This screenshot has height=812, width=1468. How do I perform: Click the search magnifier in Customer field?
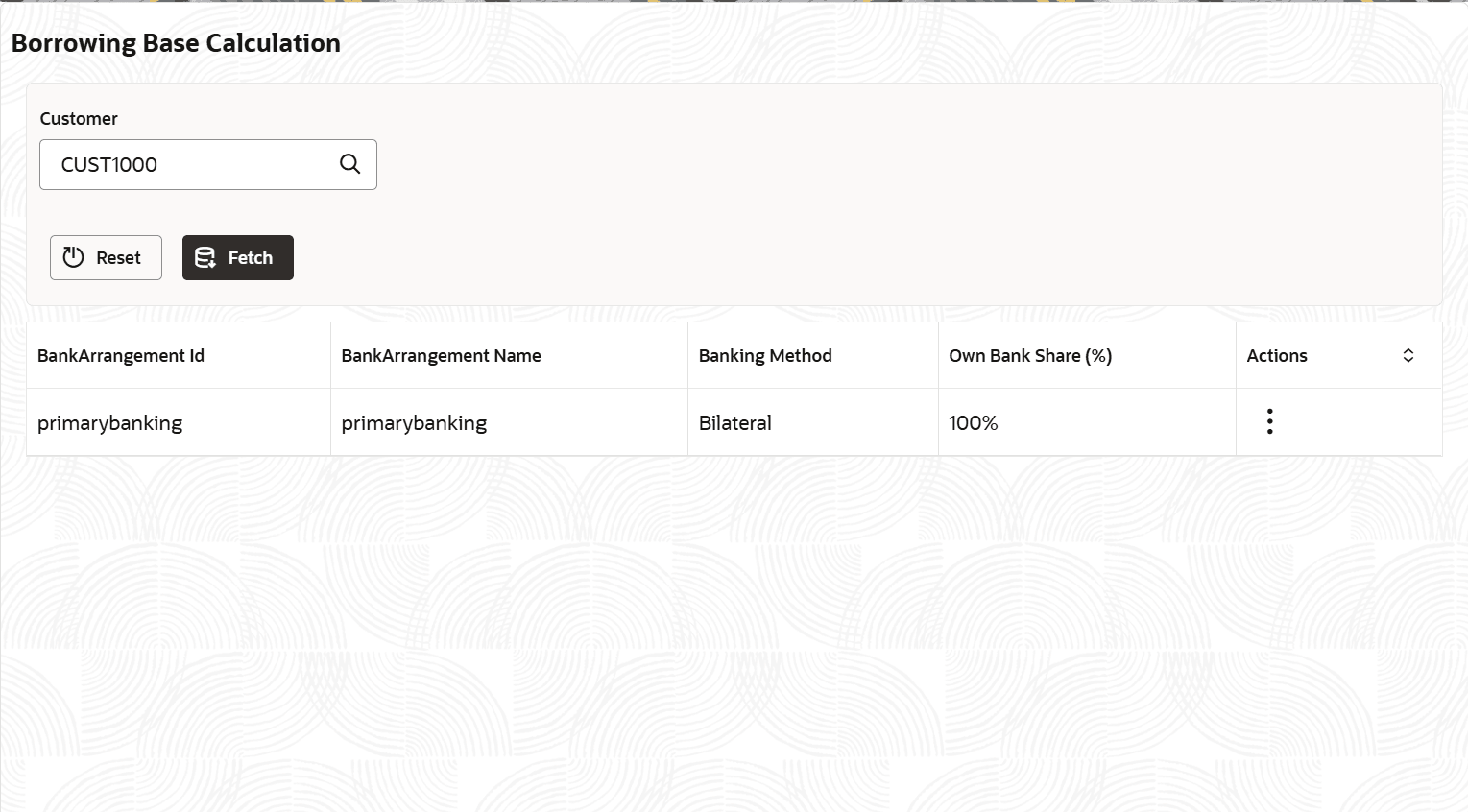click(350, 164)
